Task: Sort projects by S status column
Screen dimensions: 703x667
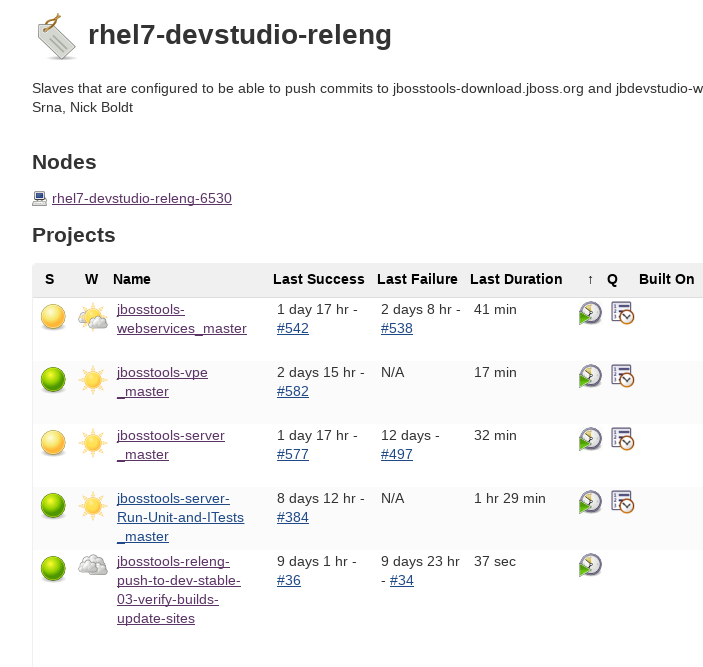Action: pos(50,279)
